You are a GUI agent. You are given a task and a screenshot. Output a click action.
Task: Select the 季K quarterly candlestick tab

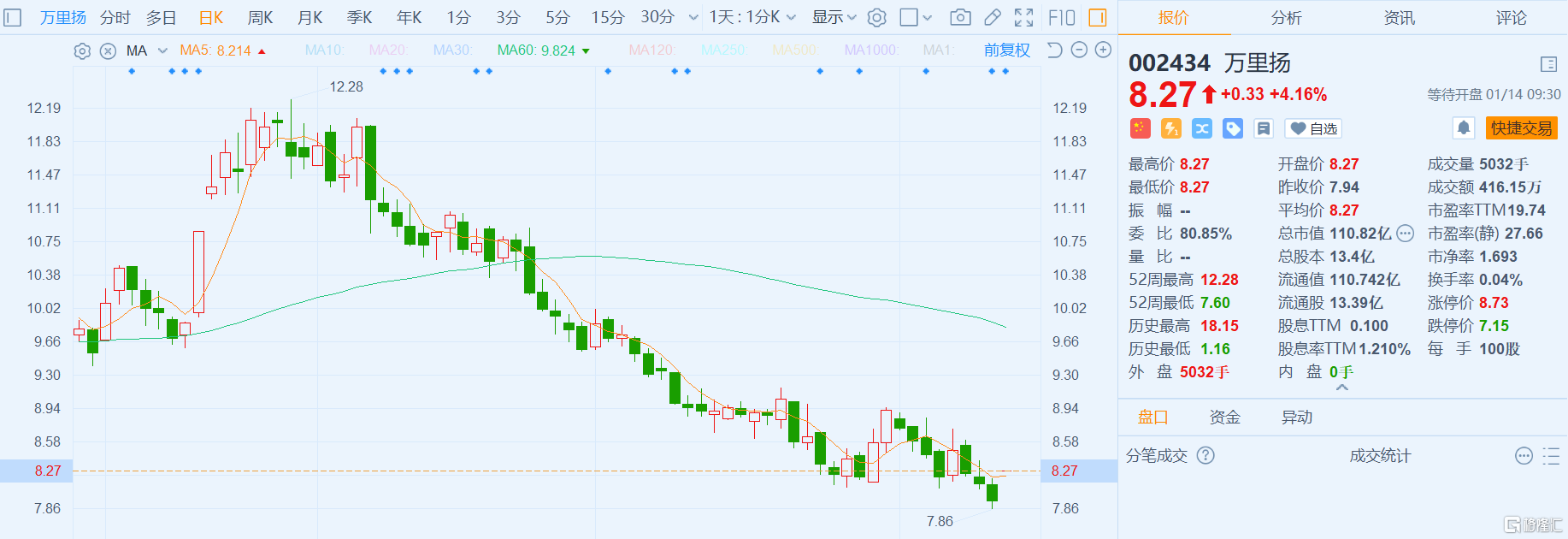[x=359, y=17]
